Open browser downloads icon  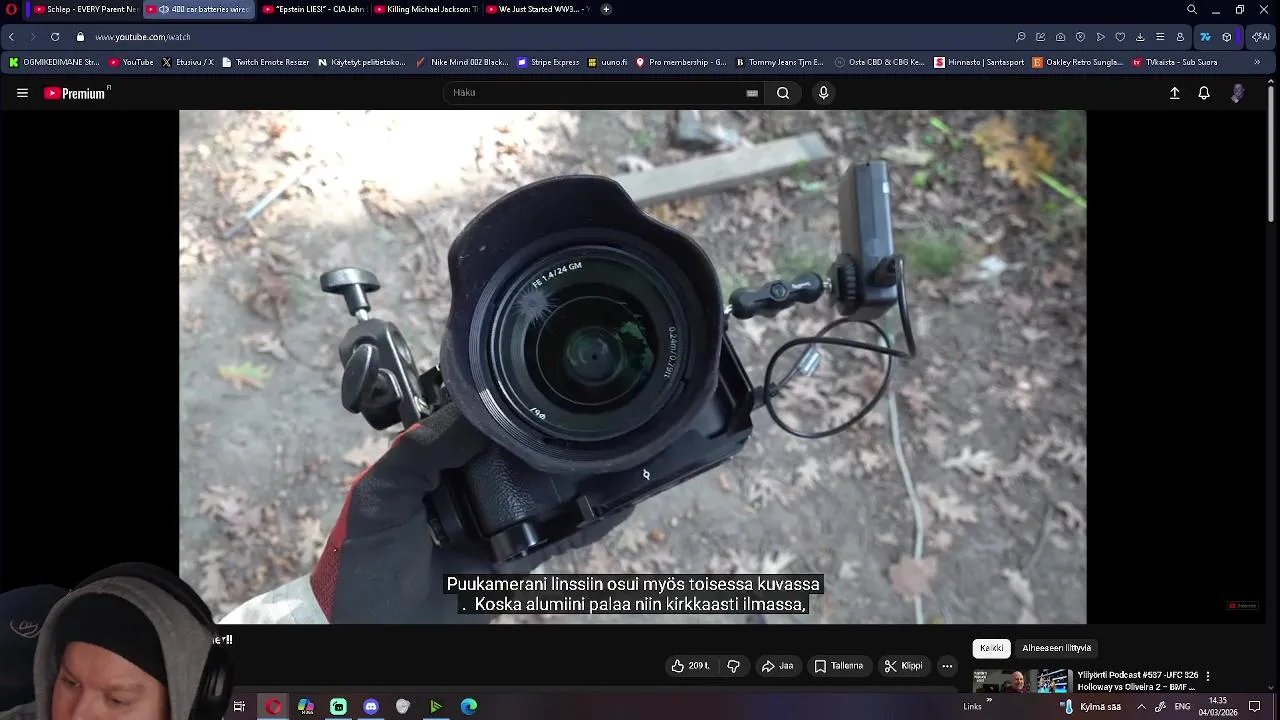[1140, 37]
